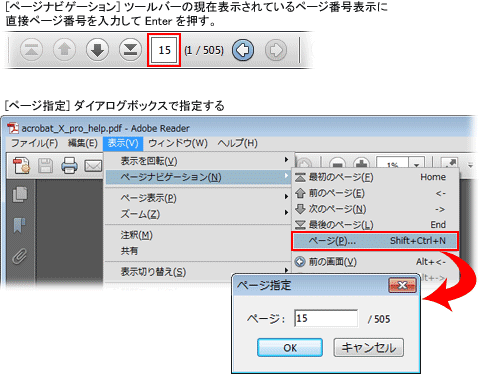
Task: Click the last page toolbar icon
Action: [x=130, y=50]
